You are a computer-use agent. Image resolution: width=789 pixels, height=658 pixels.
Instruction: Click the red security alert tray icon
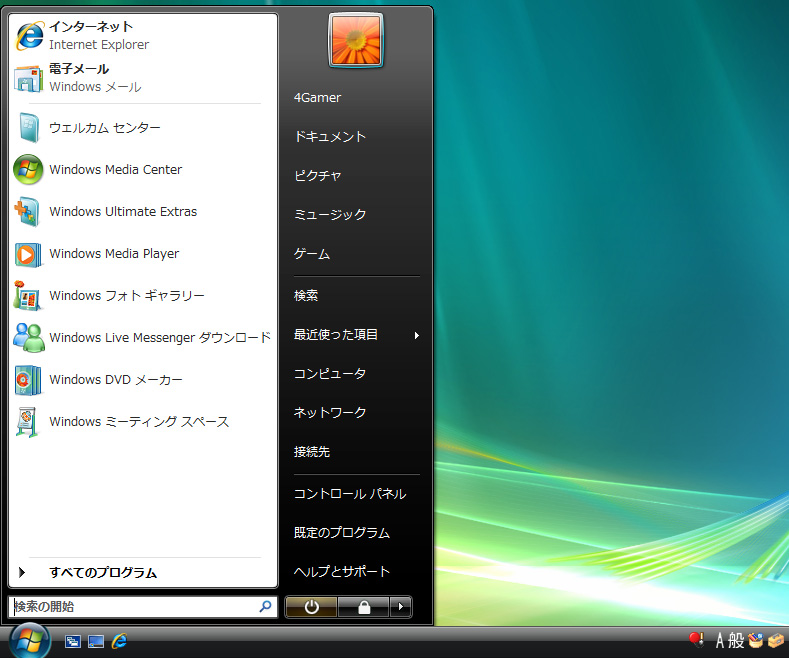pos(696,640)
